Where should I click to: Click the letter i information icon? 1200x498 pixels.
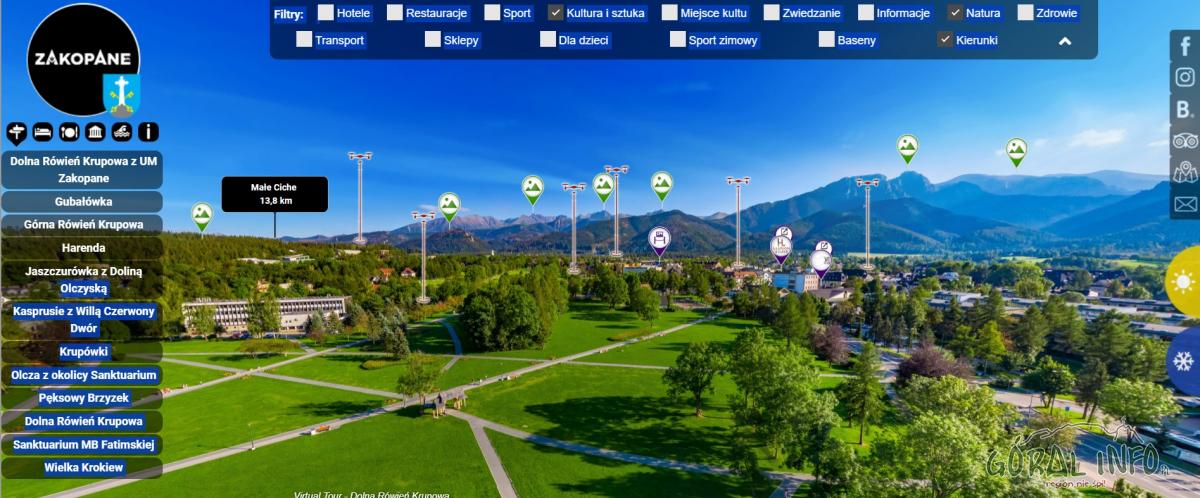click(x=148, y=132)
